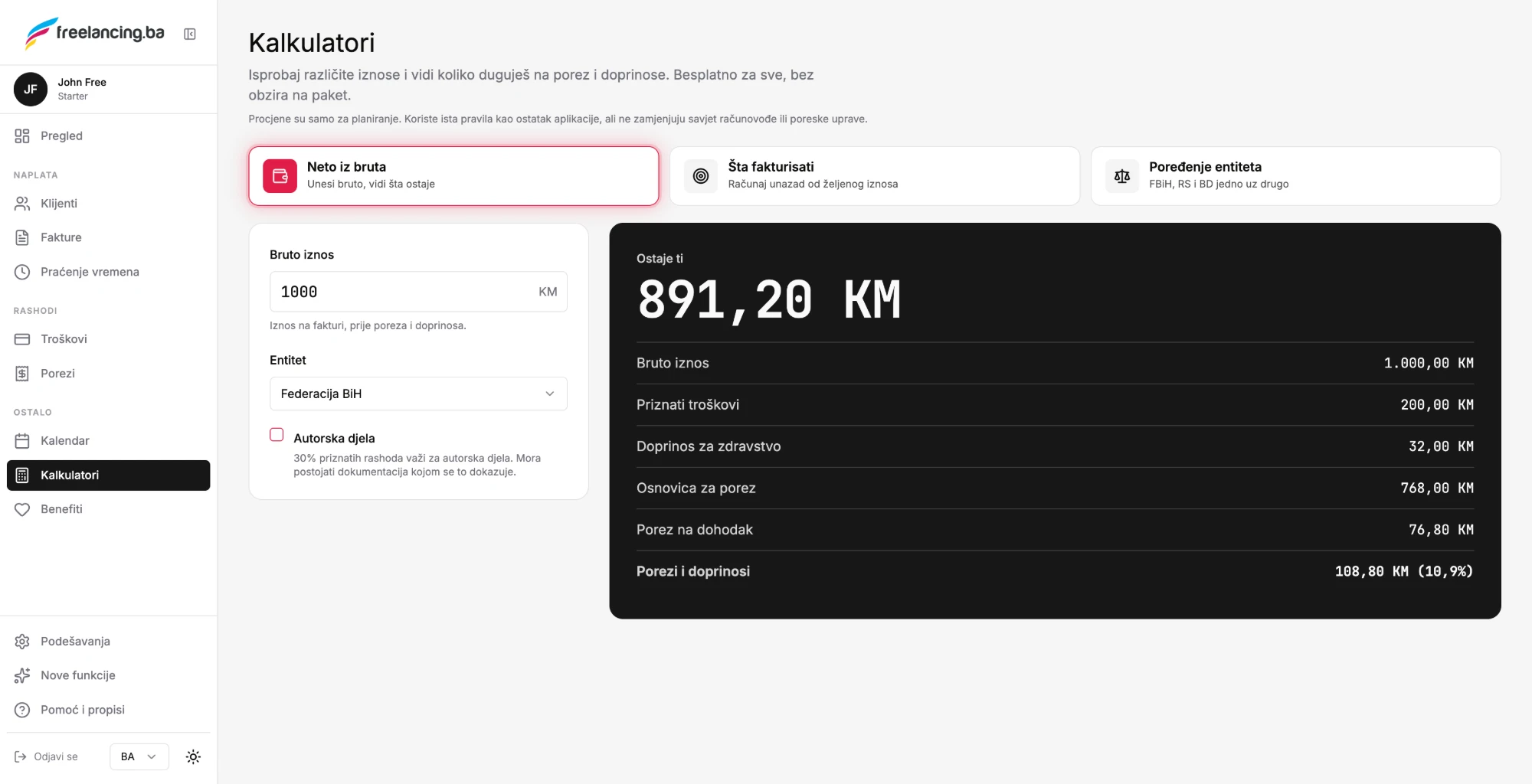1532x784 pixels.
Task: Select the Neto iz bruta calculator tab
Action: (453, 176)
